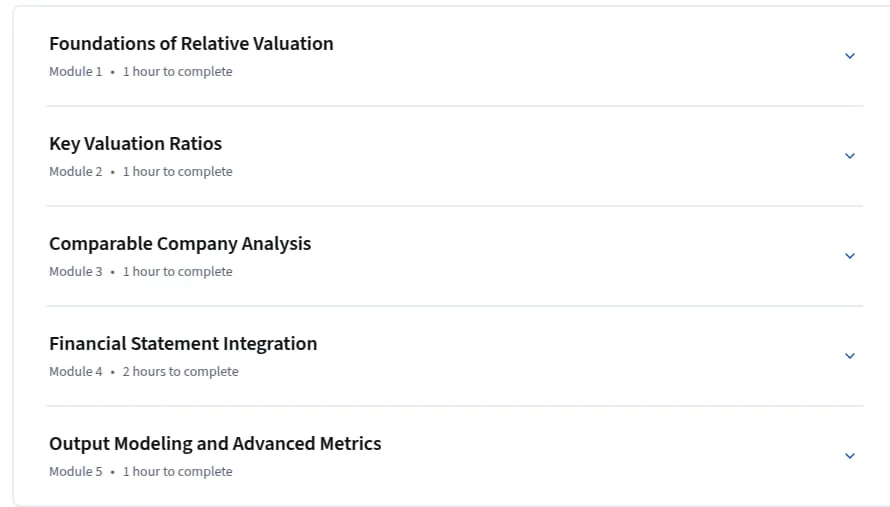Click the Financial Statement Integration chevron arrow
Viewport: 890px width, 507px height.
[x=850, y=355]
